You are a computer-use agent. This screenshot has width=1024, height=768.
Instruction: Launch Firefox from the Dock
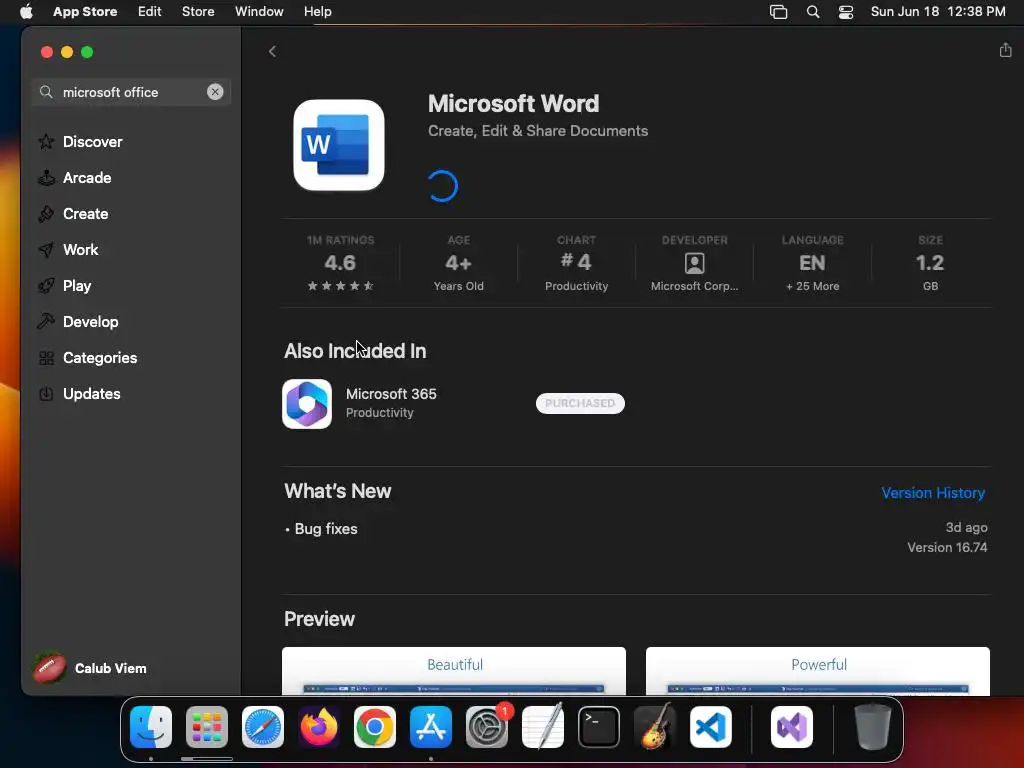(x=319, y=727)
